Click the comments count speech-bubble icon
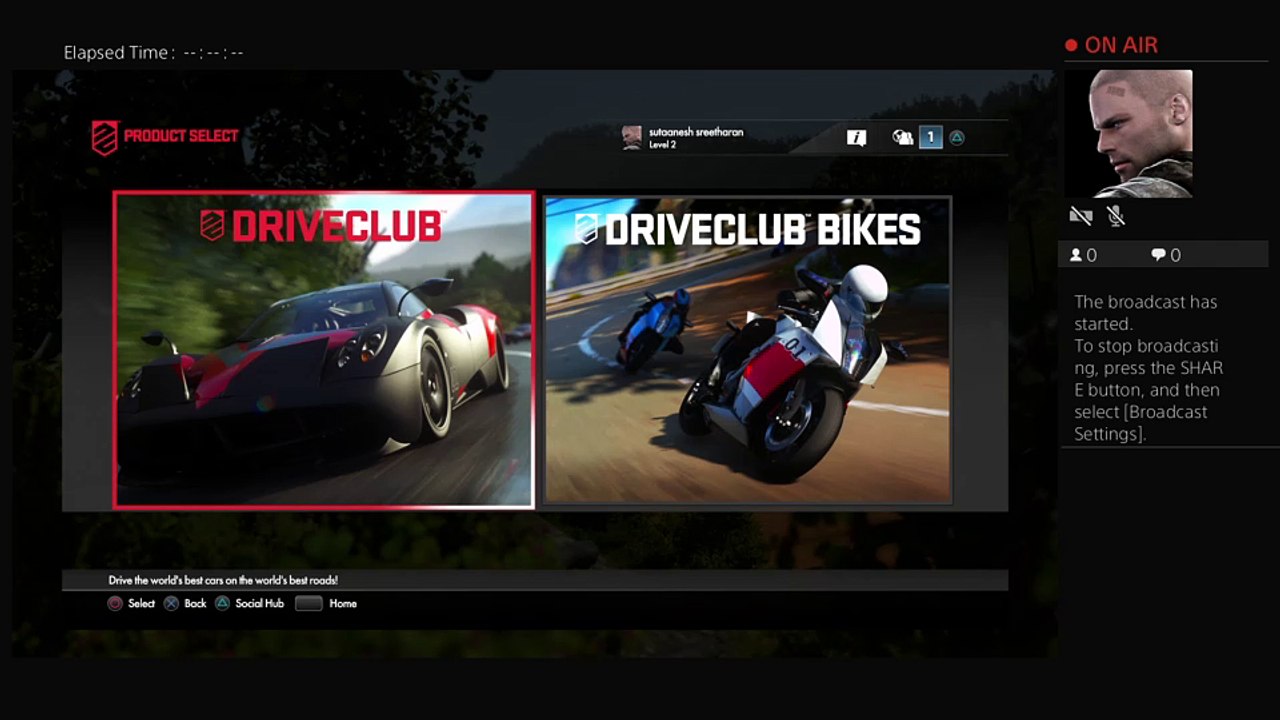 (x=1158, y=255)
